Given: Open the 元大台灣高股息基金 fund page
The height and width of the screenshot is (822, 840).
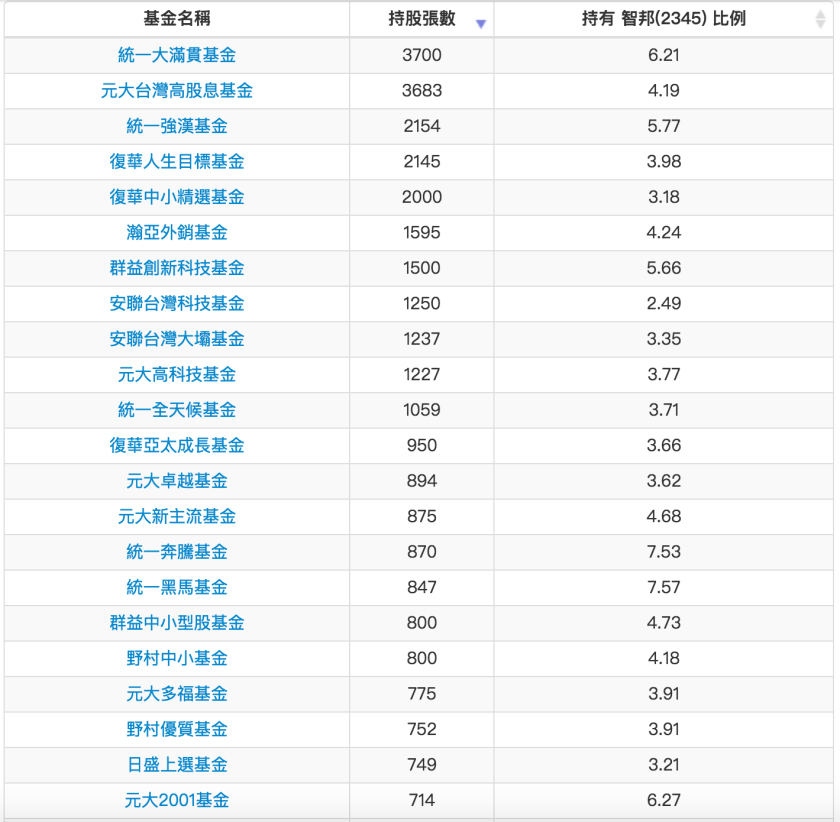Looking at the screenshot, I should tap(176, 90).
